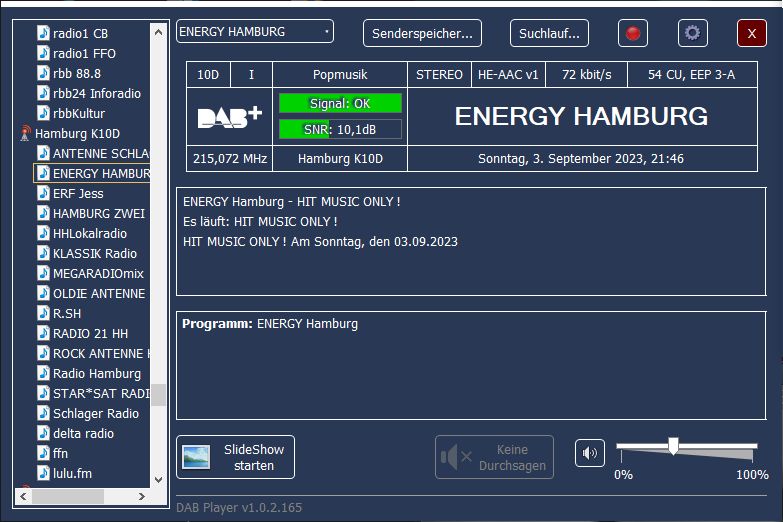Click the 54 CU, EEP 3-A cell

click(x=692, y=75)
